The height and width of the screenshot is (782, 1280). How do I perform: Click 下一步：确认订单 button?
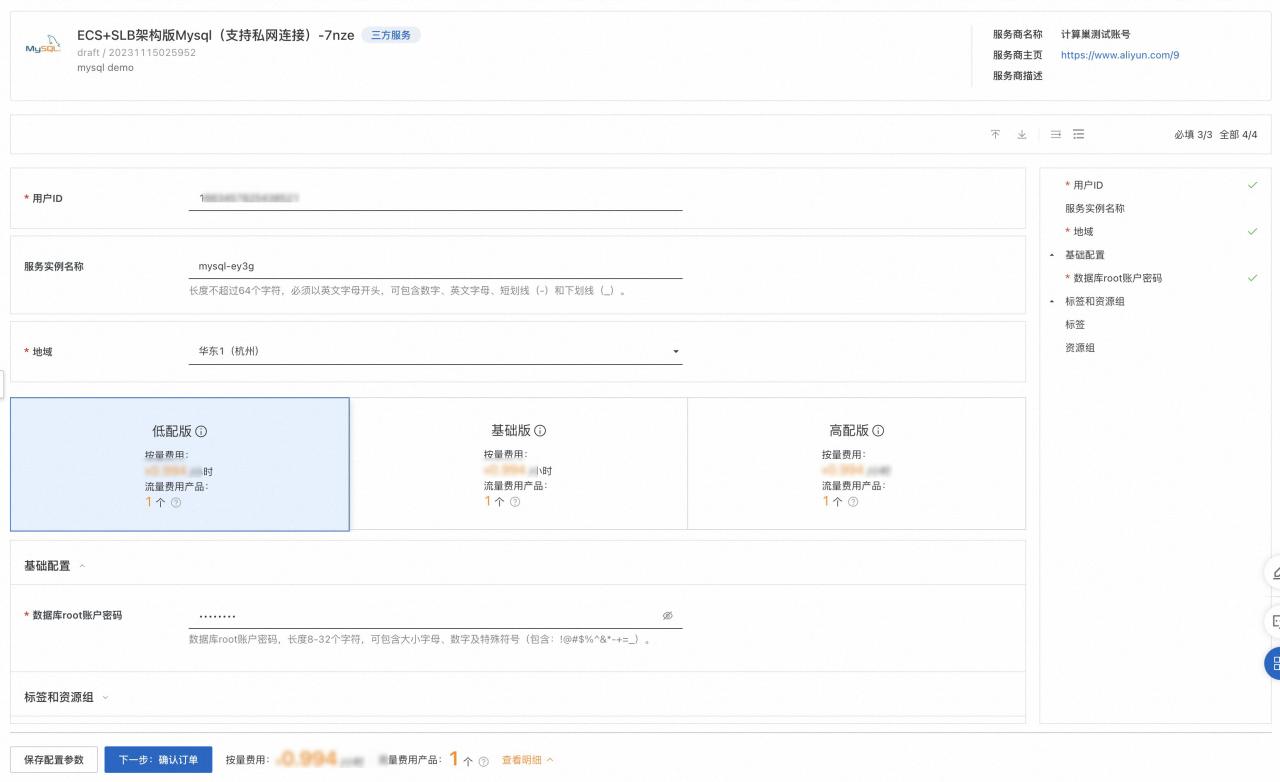pyautogui.click(x=158, y=760)
